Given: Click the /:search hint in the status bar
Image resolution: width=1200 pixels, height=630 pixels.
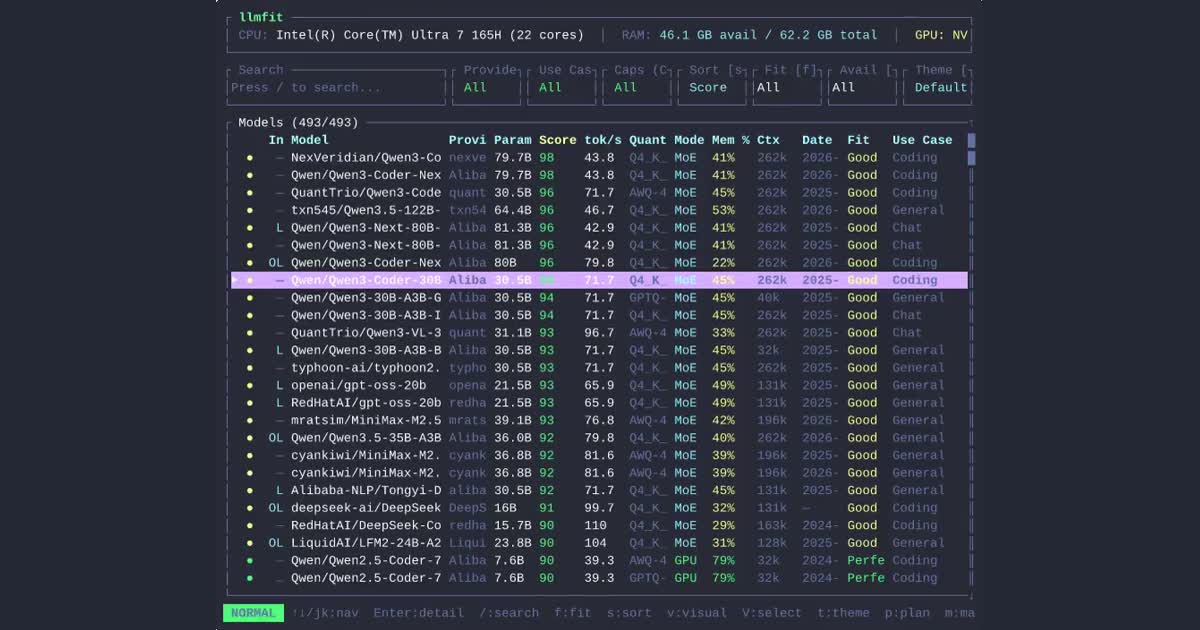Looking at the screenshot, I should 509,613.
